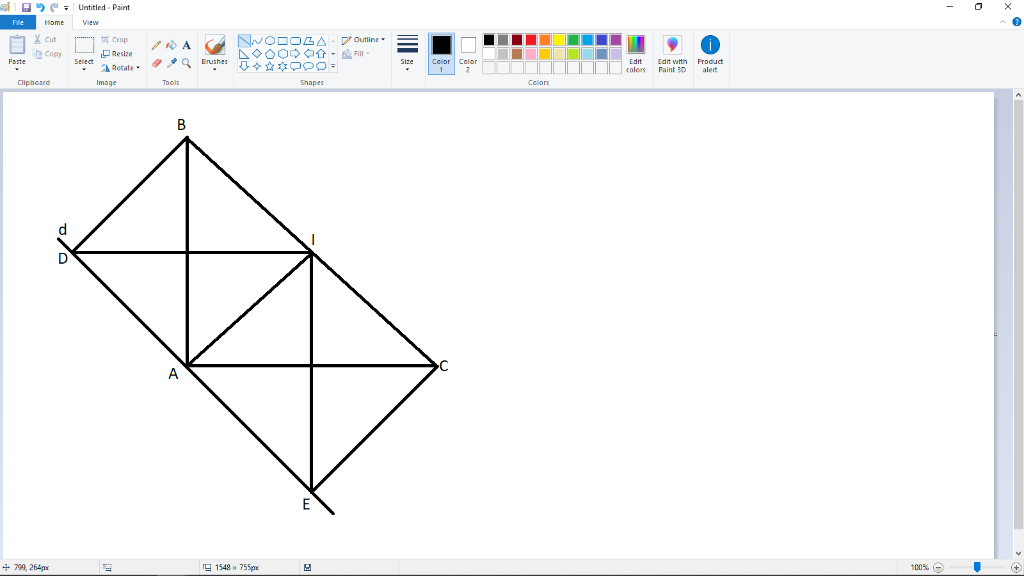Click the Zoom in plus button

pos(1016,568)
